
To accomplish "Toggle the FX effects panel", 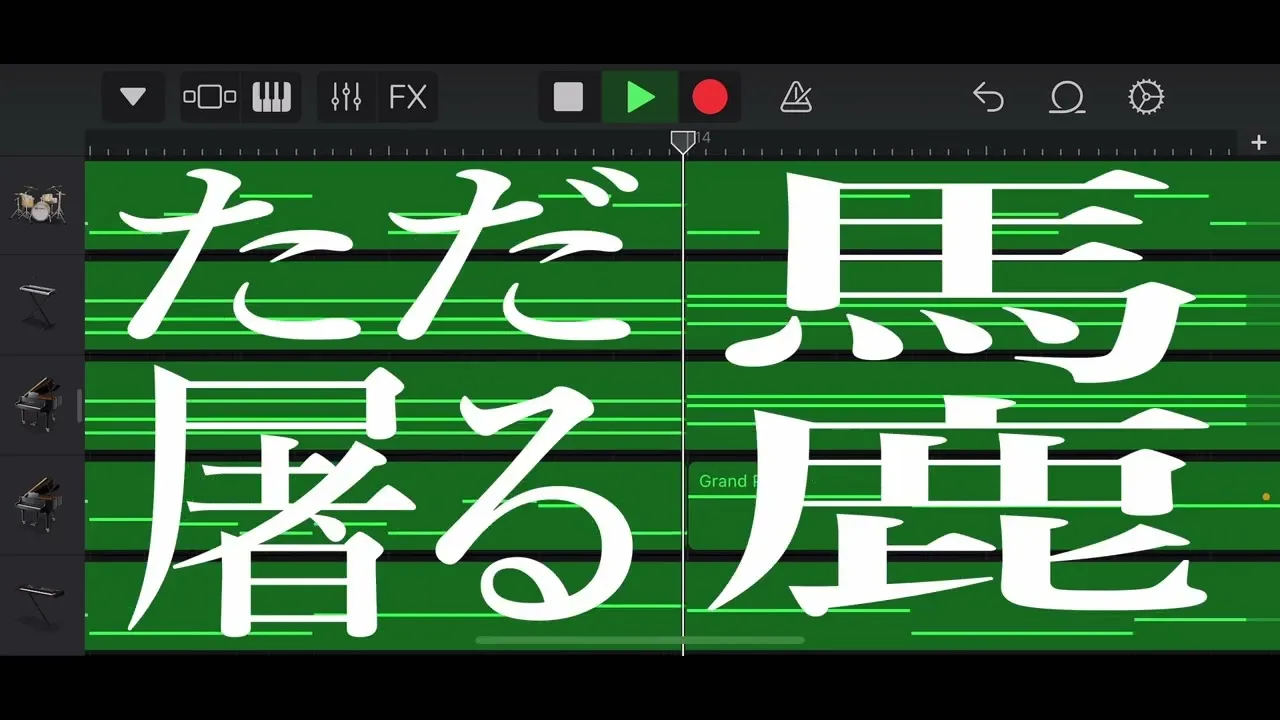I will [x=408, y=97].
